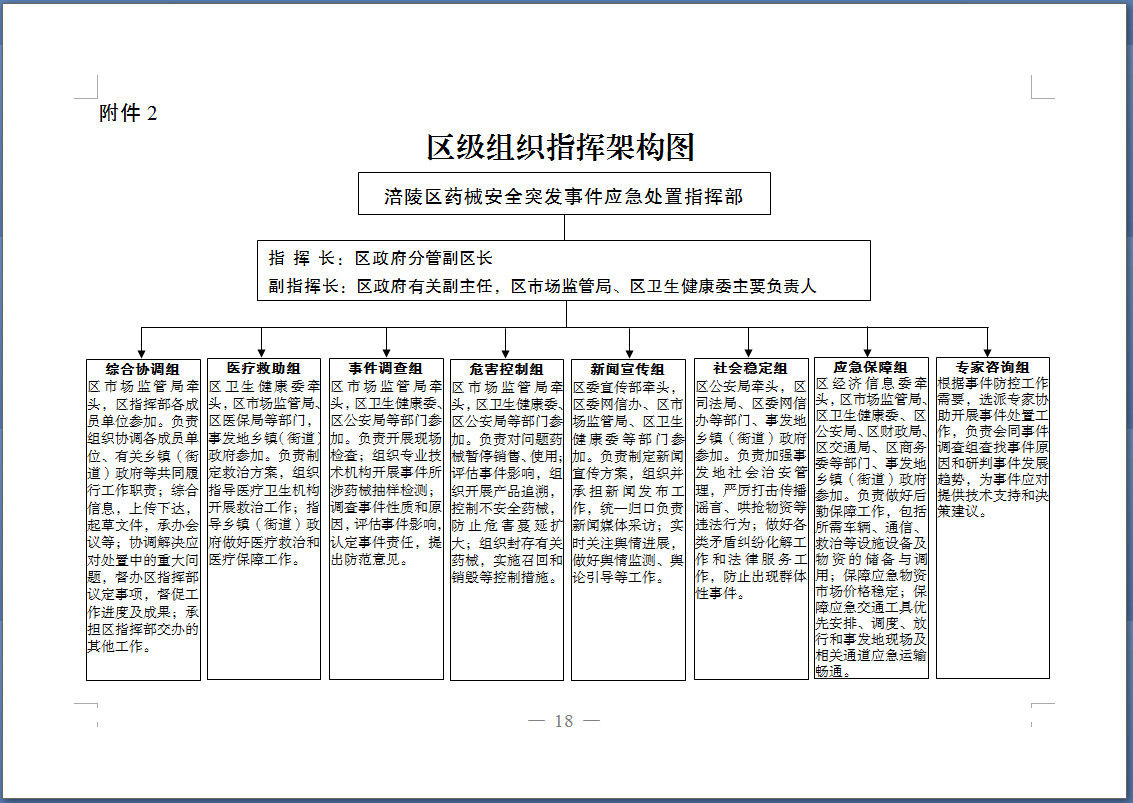Click the text 论引导等工作 in 新闻宣传组 box
This screenshot has width=1133, height=803.
click(617, 577)
